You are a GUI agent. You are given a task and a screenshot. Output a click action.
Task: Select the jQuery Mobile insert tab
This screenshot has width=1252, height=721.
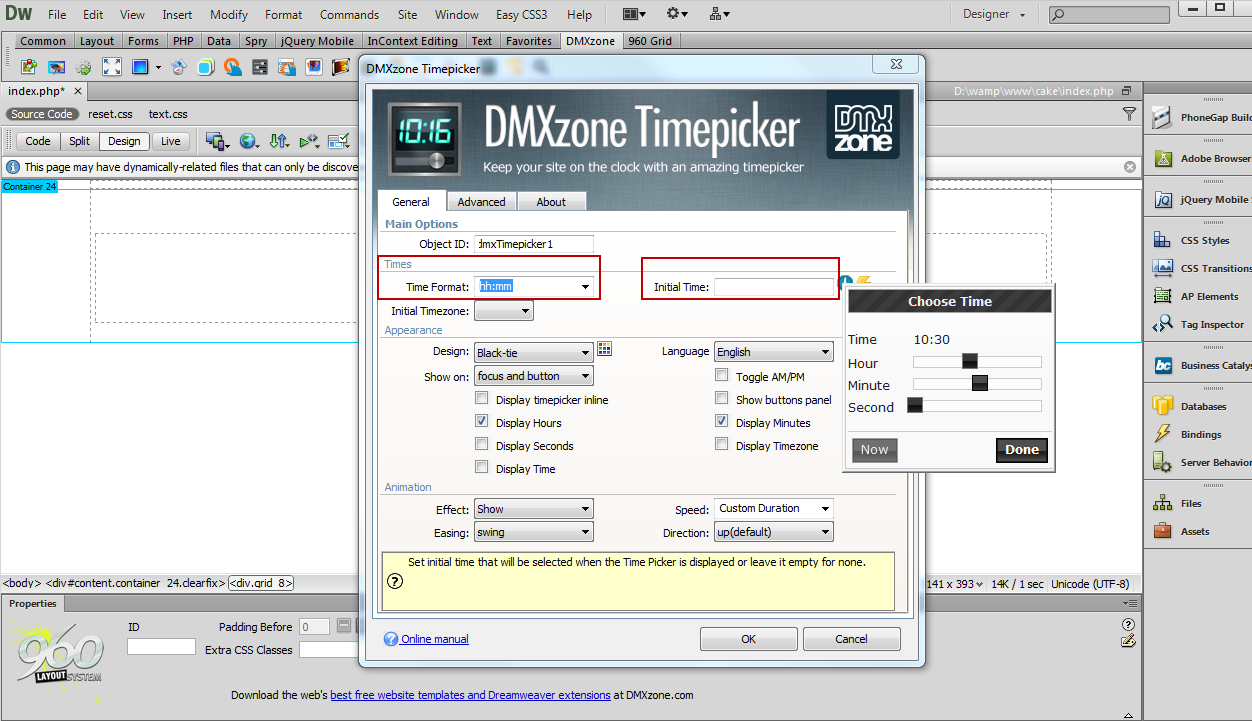[x=315, y=41]
